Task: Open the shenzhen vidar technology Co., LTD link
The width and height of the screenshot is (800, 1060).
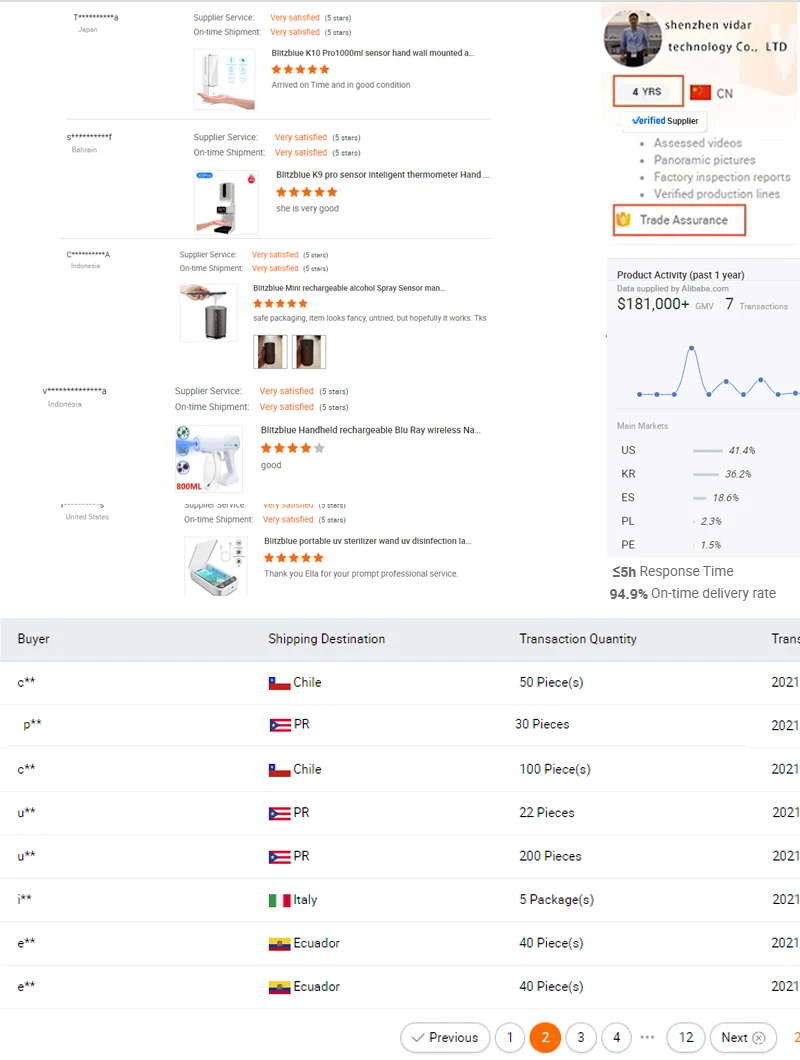Action: tap(726, 36)
